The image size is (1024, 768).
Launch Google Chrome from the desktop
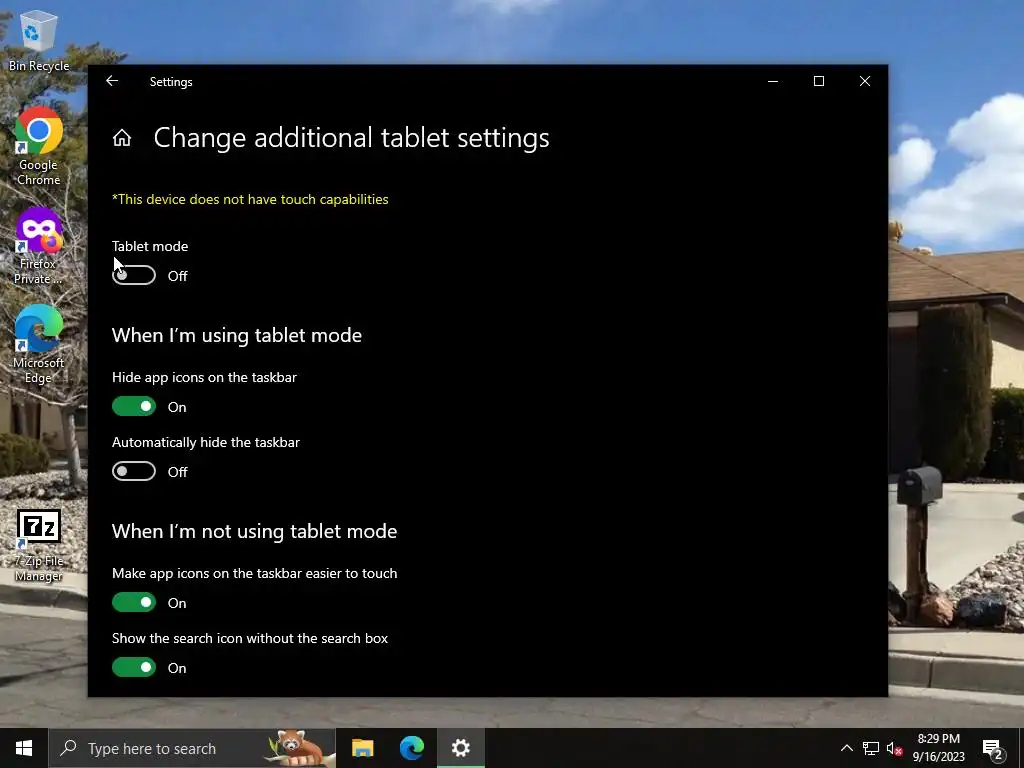click(39, 146)
